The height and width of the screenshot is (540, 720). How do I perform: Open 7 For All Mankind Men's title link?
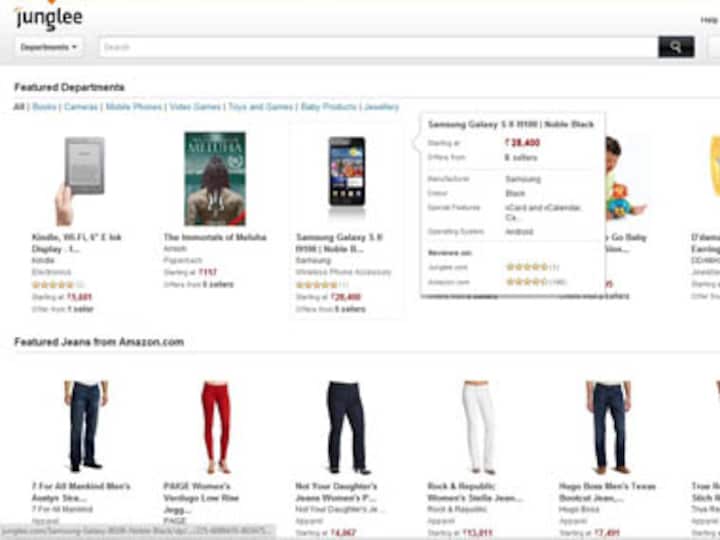(81, 492)
